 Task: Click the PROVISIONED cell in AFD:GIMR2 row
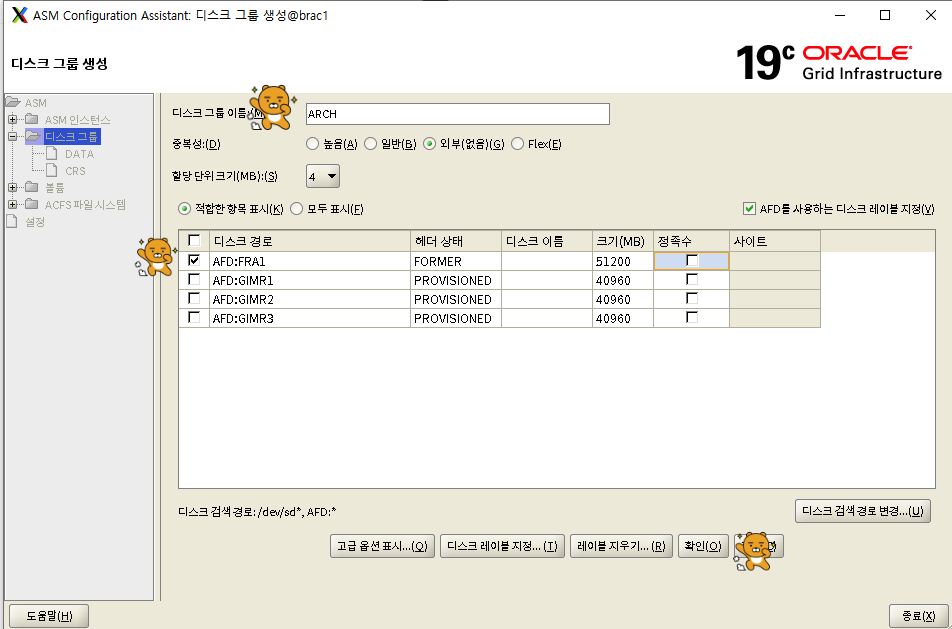(x=456, y=299)
